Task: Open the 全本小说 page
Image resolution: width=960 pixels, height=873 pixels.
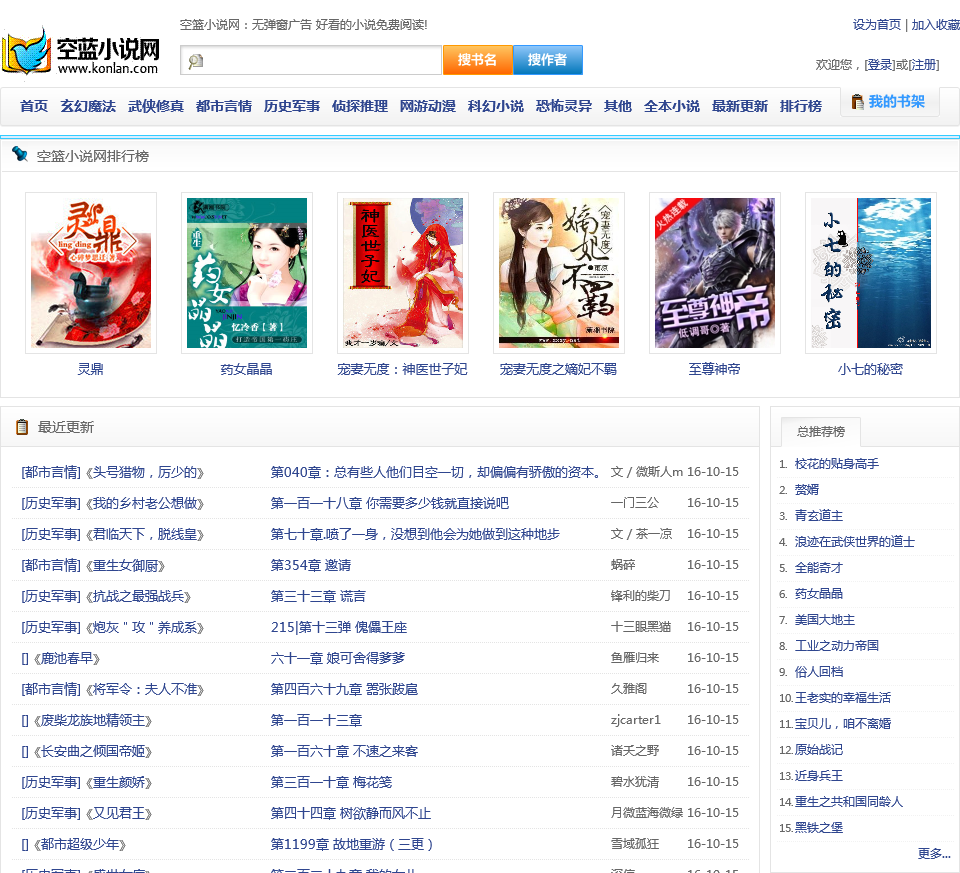Action: click(672, 106)
